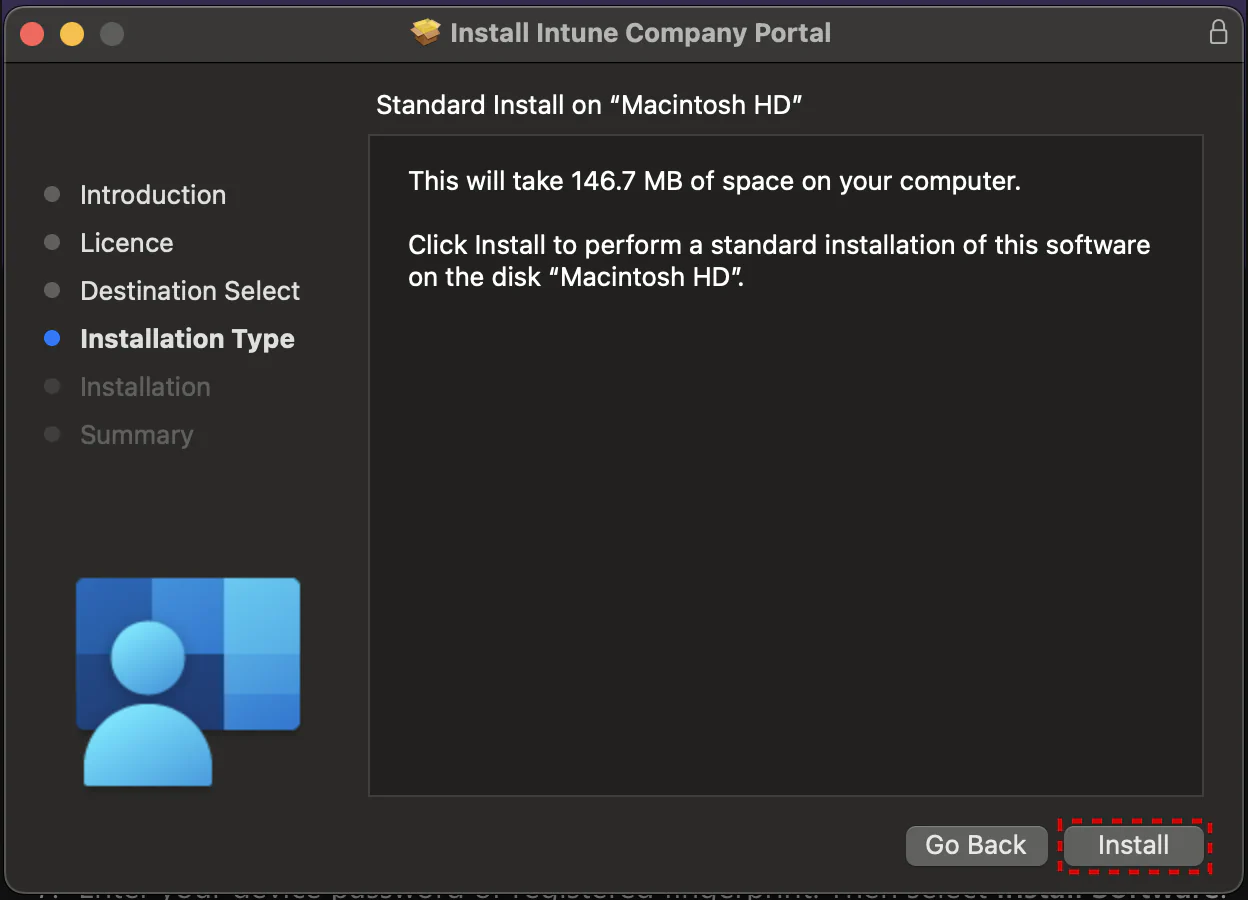Click the blue bullet beside Installation Type
The image size is (1248, 900).
53,339
